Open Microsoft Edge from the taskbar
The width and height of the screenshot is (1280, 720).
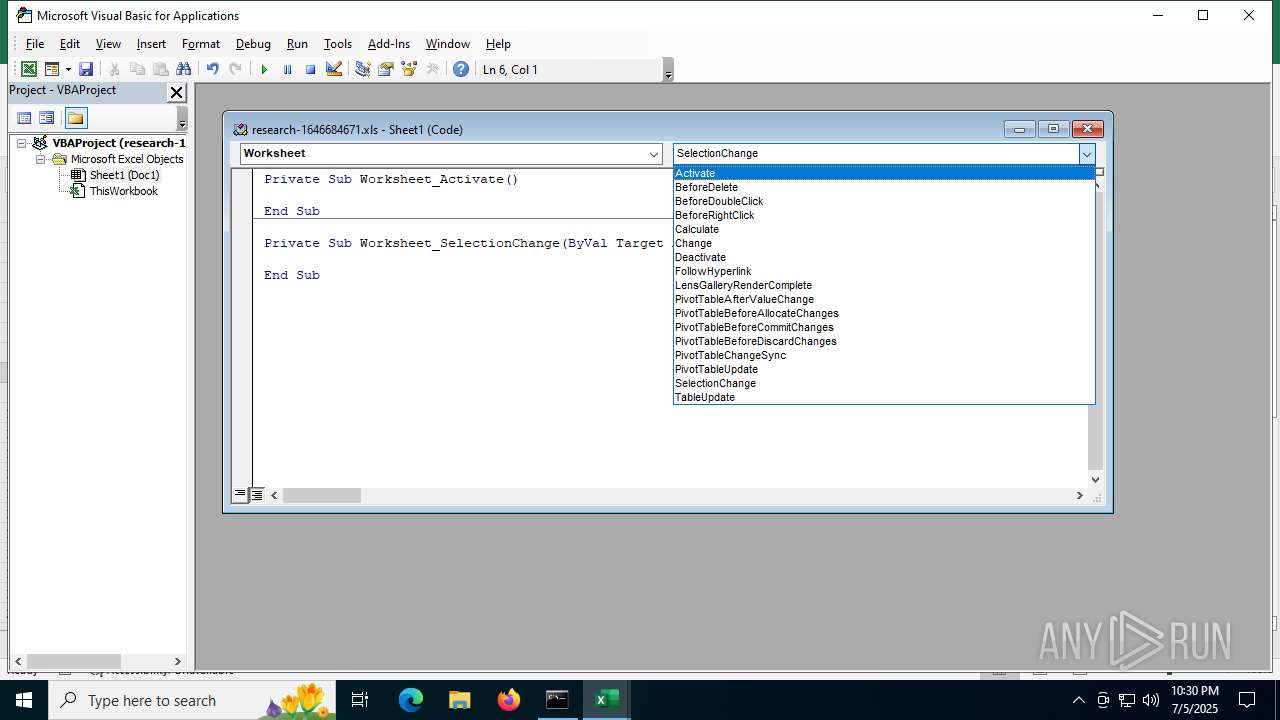411,700
